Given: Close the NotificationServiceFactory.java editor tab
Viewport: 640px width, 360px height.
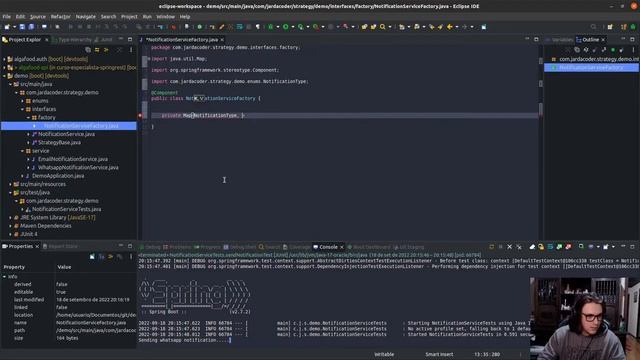Looking at the screenshot, I should tap(222, 40).
